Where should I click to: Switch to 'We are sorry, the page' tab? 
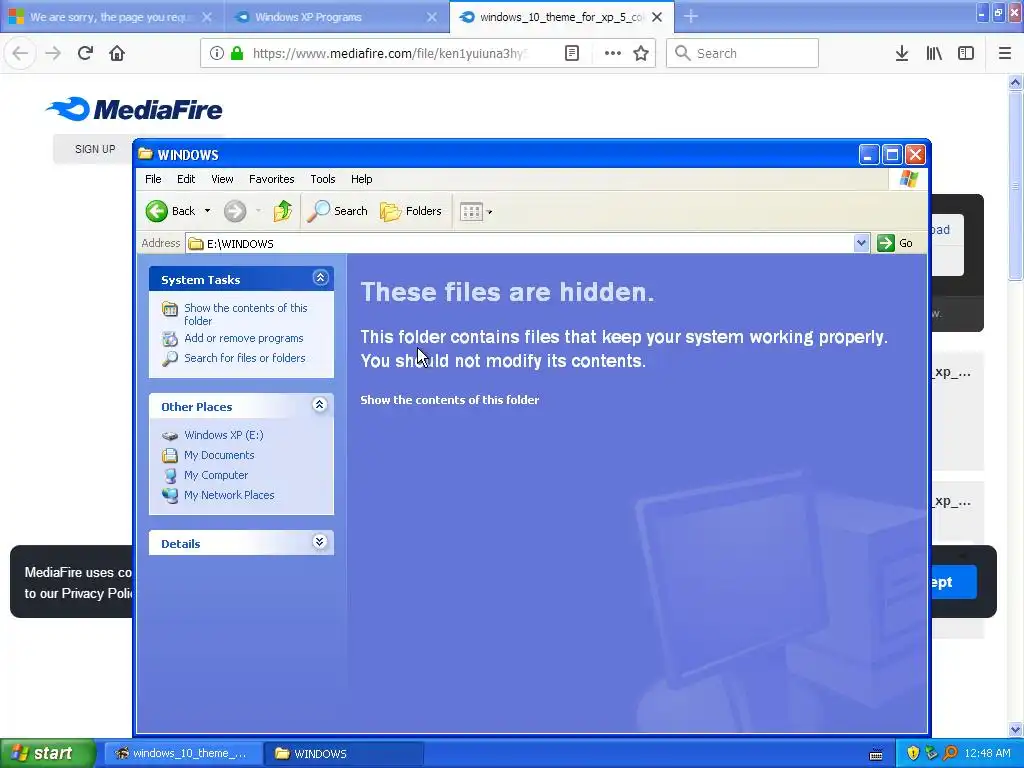pyautogui.click(x=111, y=17)
